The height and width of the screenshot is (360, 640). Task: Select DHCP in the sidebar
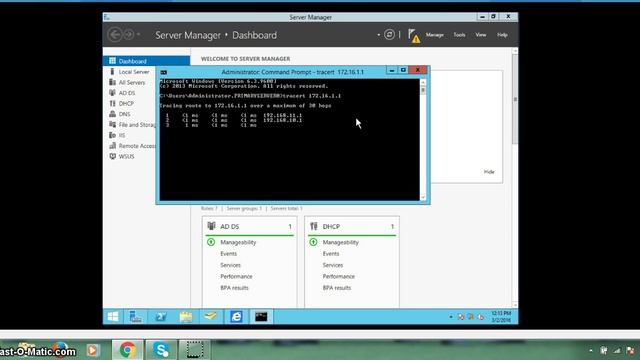pos(126,104)
